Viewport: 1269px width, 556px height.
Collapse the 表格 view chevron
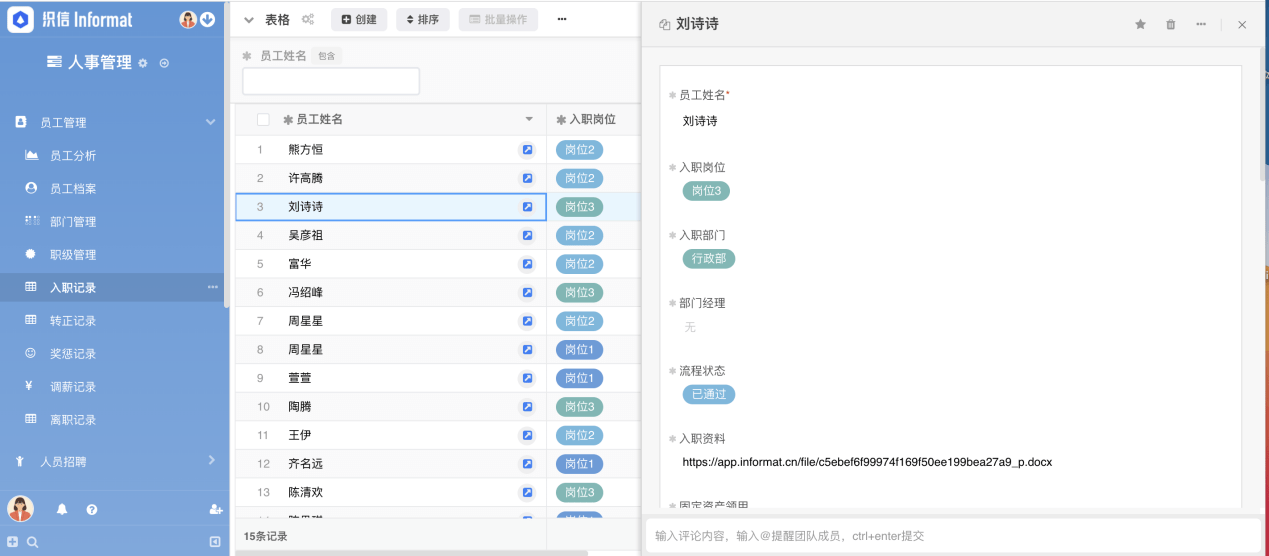click(249, 19)
